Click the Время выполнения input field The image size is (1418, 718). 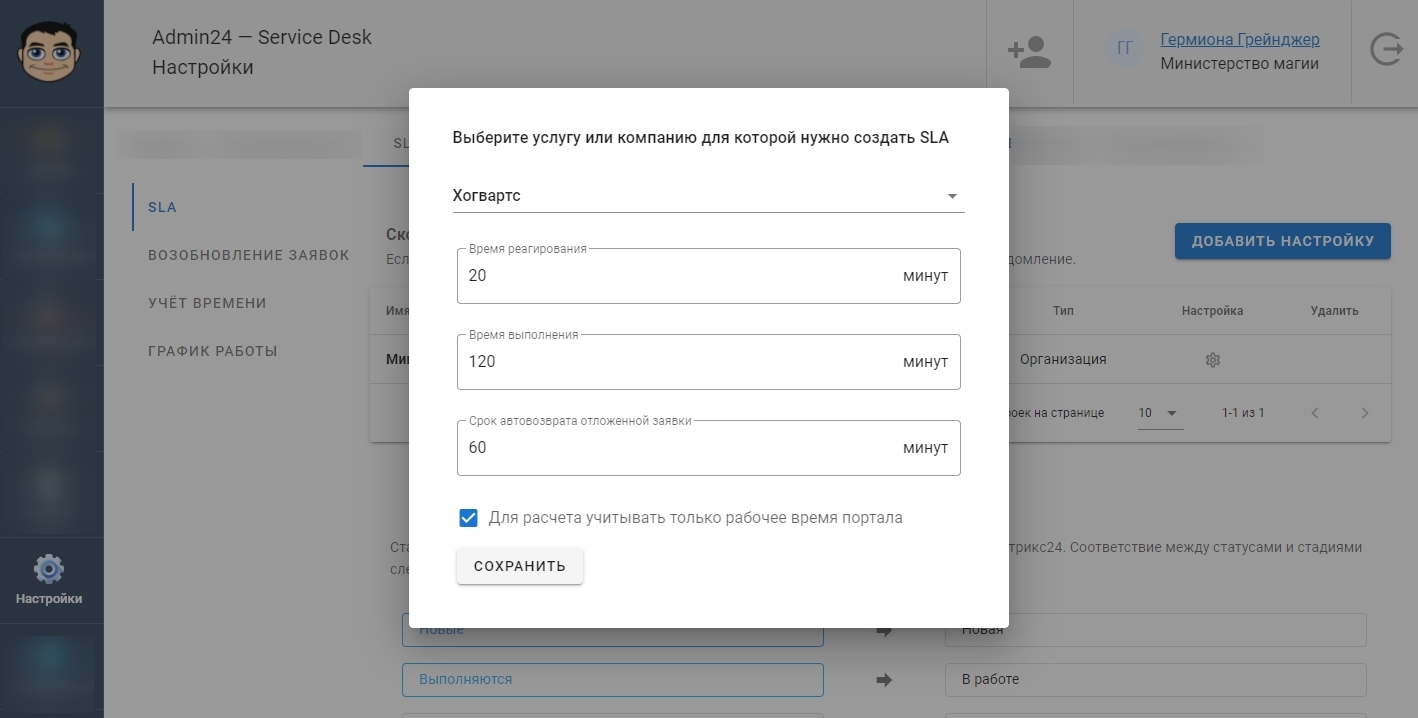(x=708, y=361)
